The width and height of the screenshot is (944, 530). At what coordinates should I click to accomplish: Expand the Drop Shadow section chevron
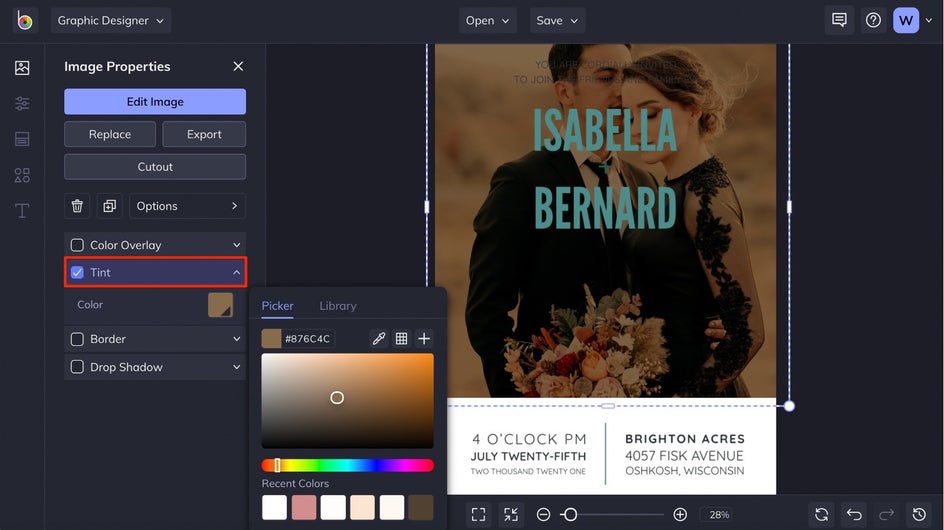pyautogui.click(x=237, y=367)
